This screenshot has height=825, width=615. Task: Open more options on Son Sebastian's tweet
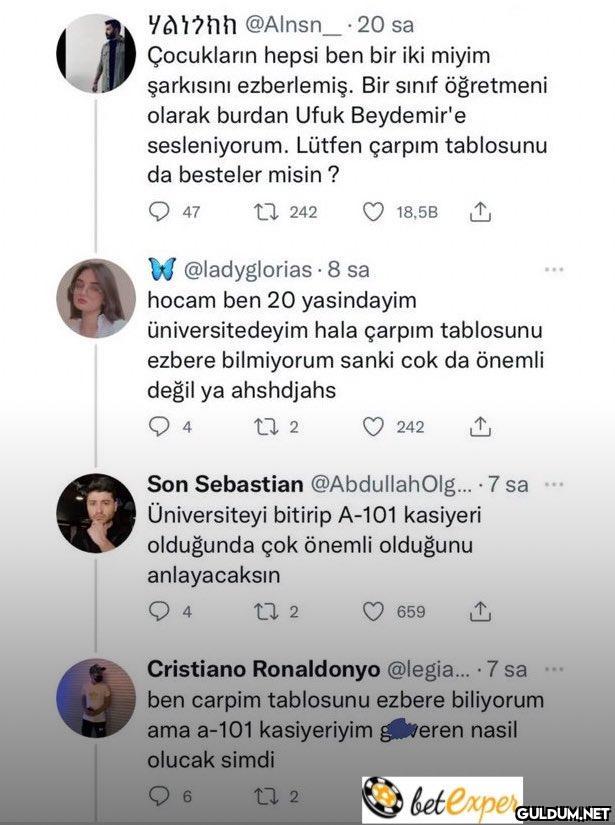point(554,483)
